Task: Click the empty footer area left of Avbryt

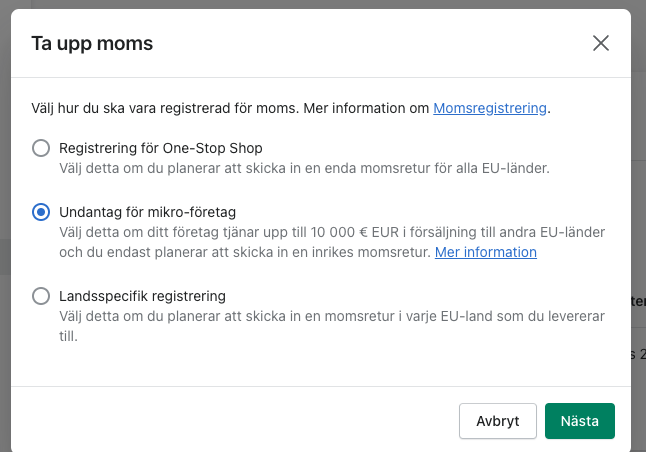Action: click(x=230, y=421)
